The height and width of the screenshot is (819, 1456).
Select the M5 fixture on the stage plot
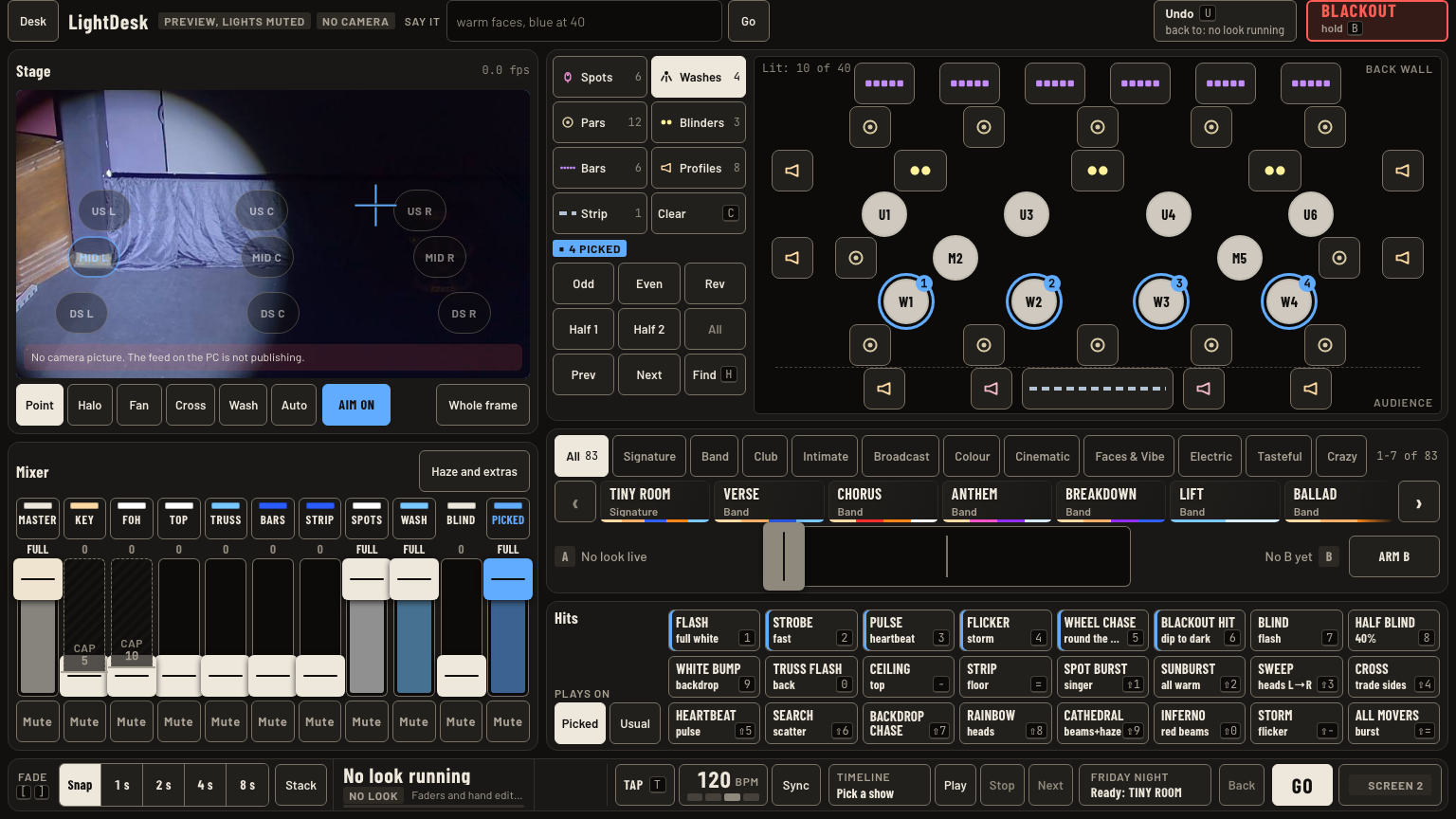coord(1239,258)
